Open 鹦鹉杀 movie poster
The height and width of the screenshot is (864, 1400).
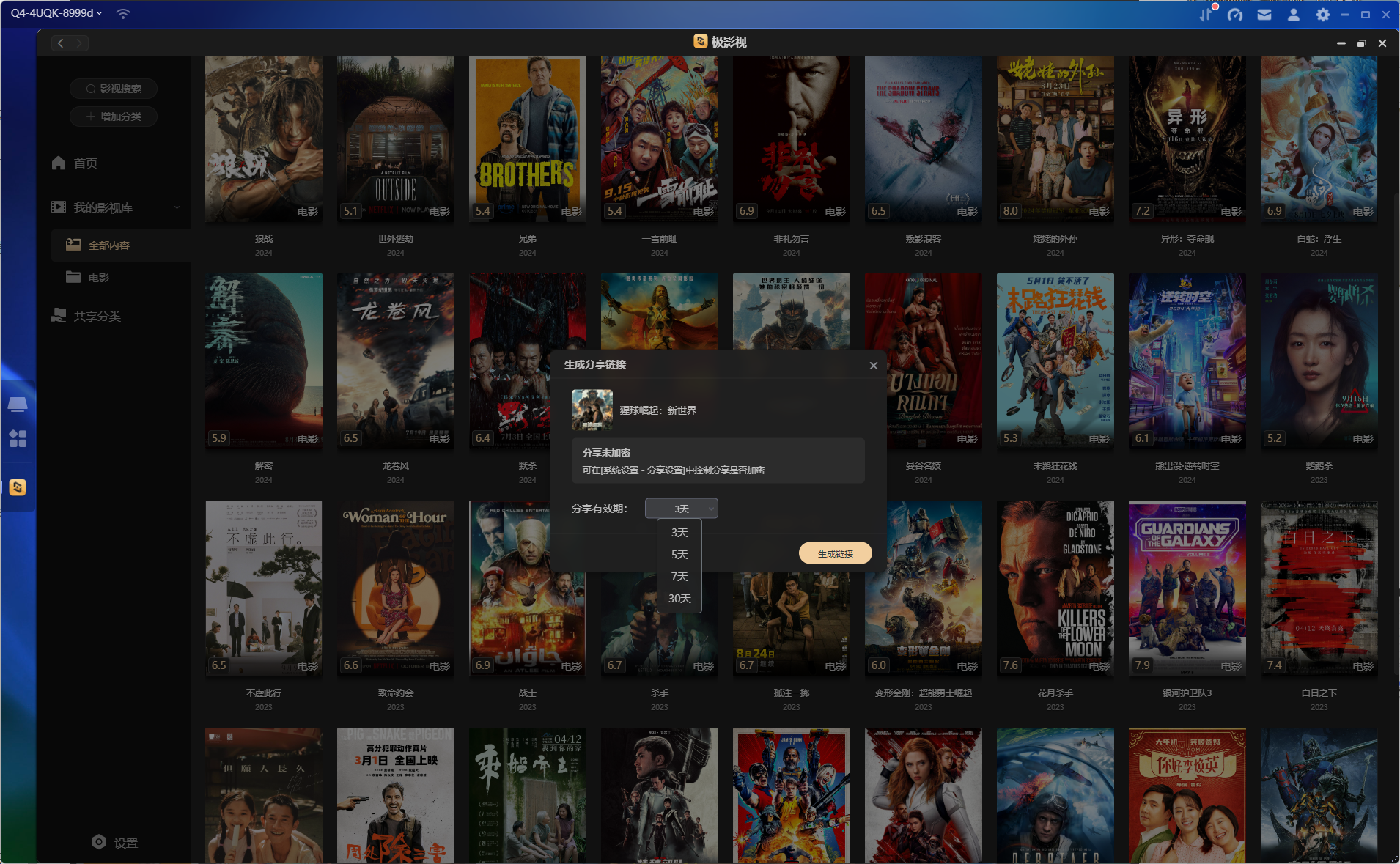1319,361
